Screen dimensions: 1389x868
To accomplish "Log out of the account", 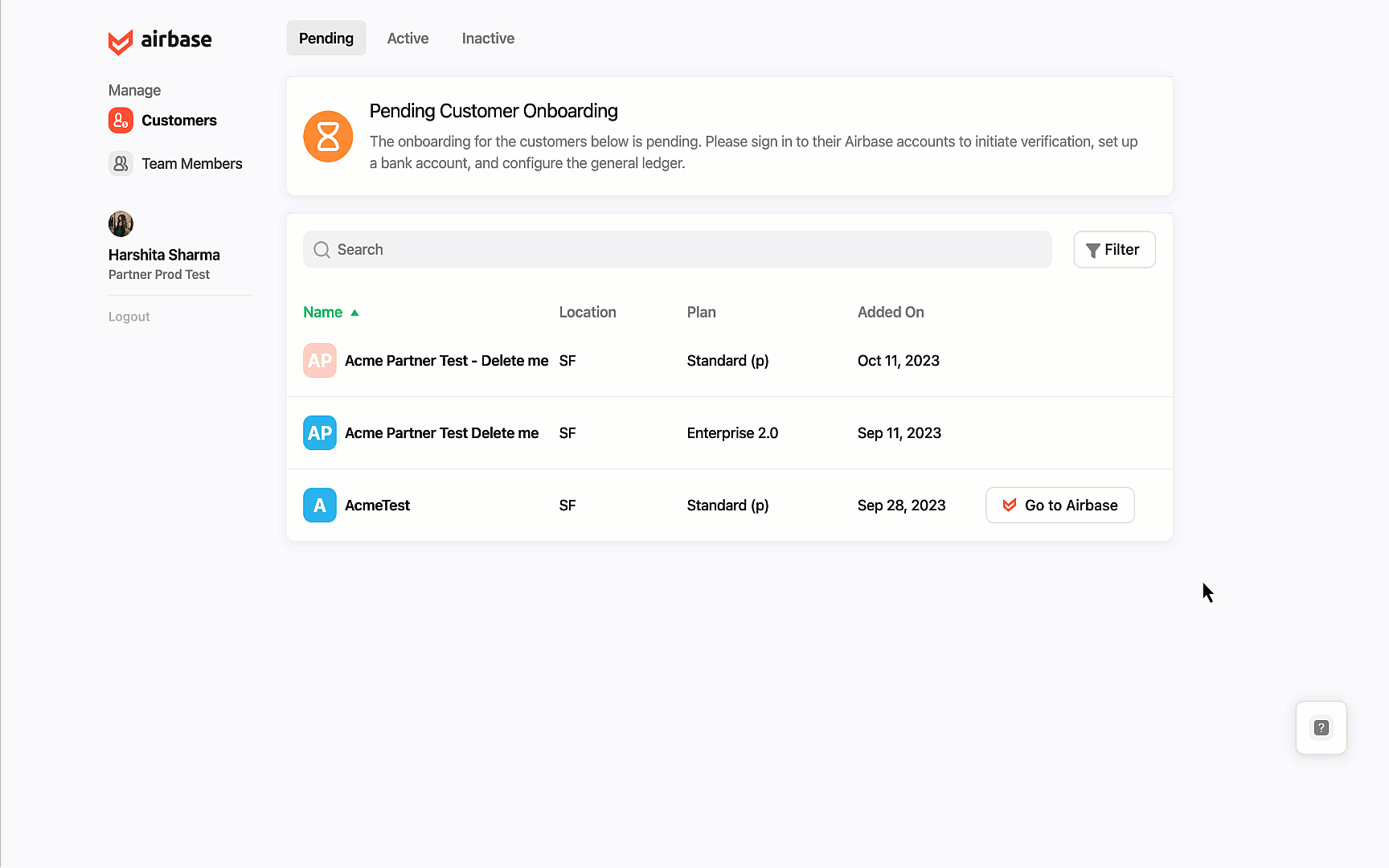I will tap(129, 317).
